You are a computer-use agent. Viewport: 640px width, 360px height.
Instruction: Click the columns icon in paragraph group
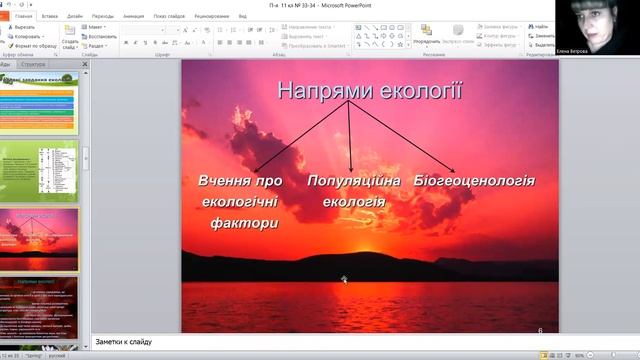coord(262,42)
